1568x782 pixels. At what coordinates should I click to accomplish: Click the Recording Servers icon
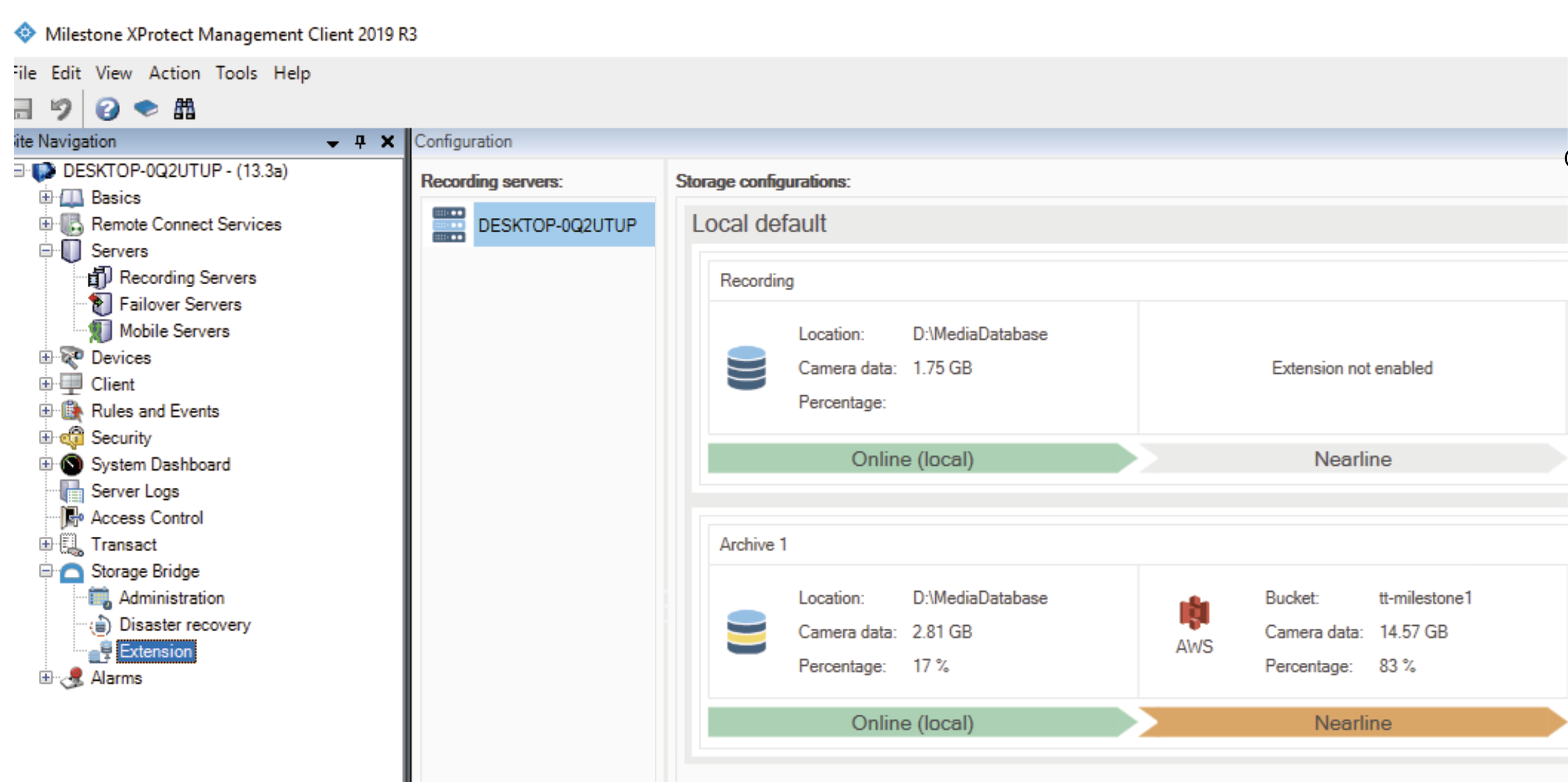click(99, 278)
